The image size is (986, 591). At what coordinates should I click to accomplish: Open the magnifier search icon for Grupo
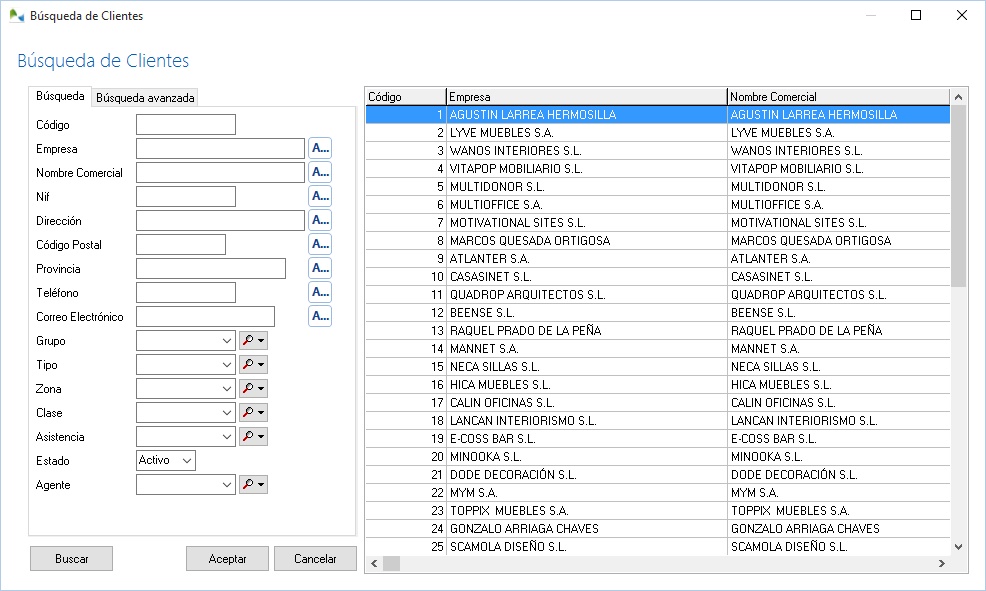pos(248,341)
